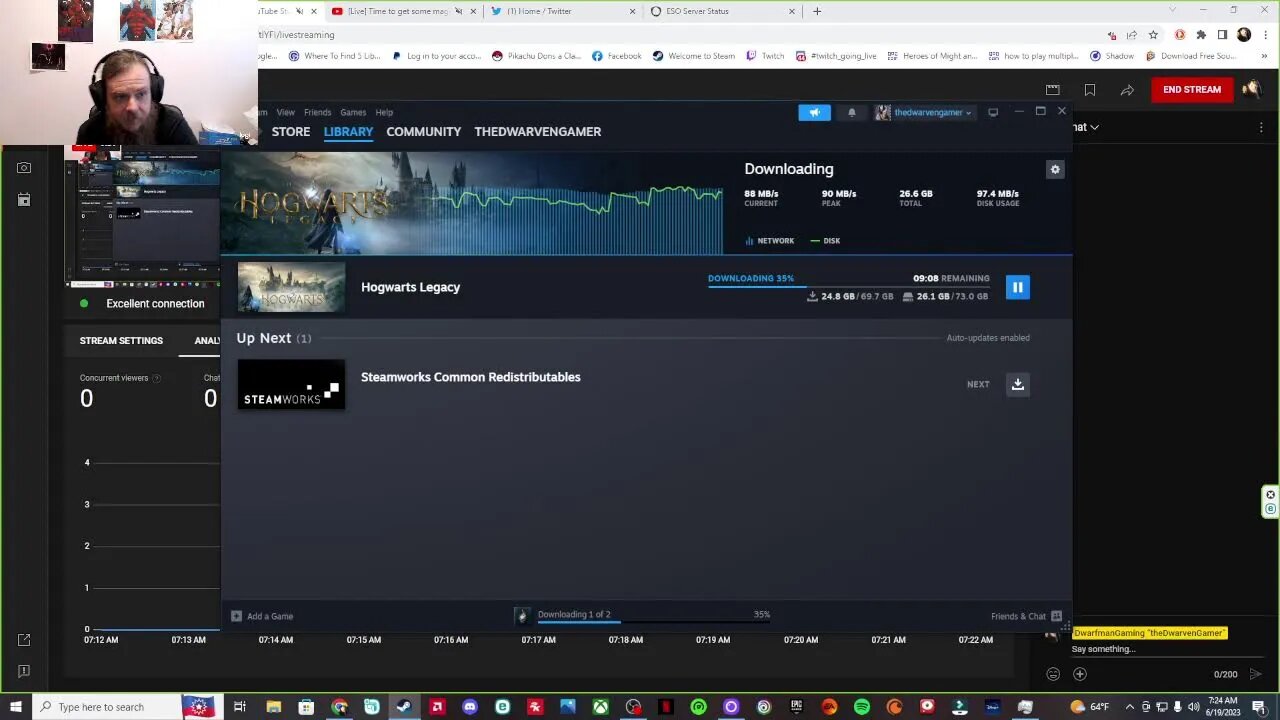1280x720 pixels.
Task: Open Steam Help menu
Action: 384,112
